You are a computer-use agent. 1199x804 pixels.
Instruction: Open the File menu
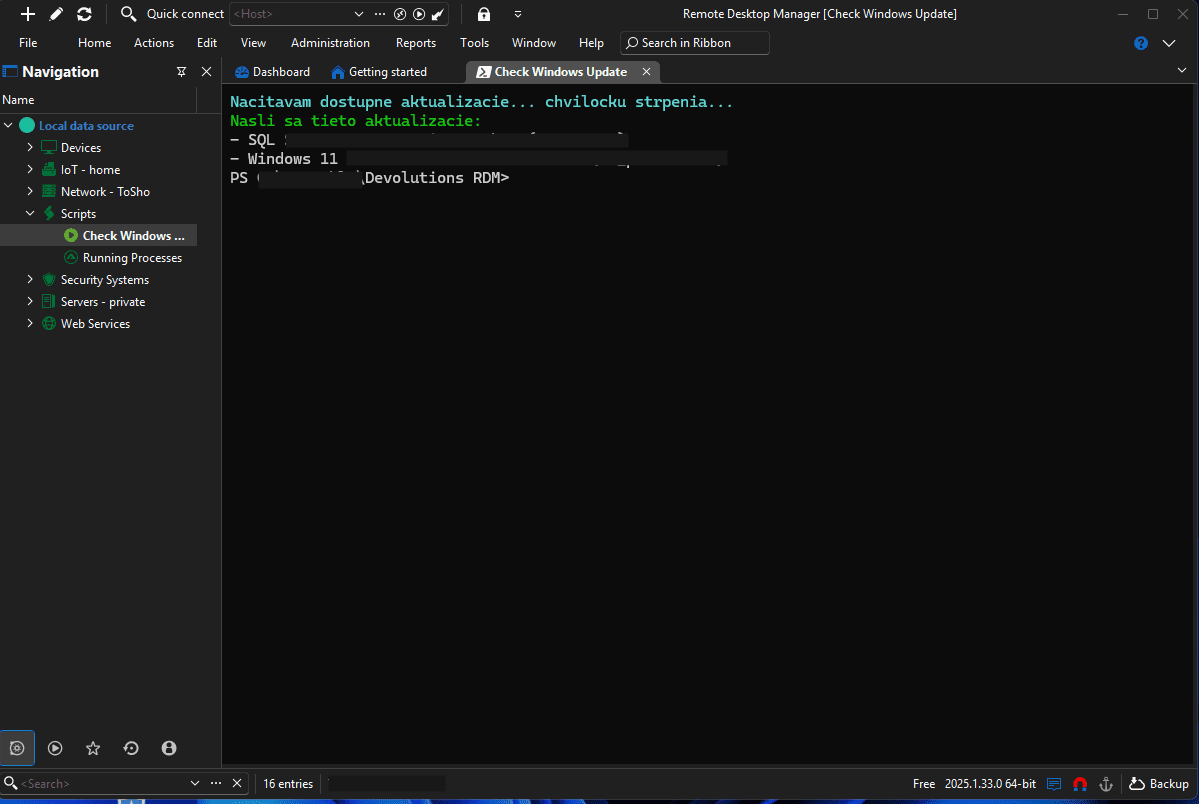point(28,43)
